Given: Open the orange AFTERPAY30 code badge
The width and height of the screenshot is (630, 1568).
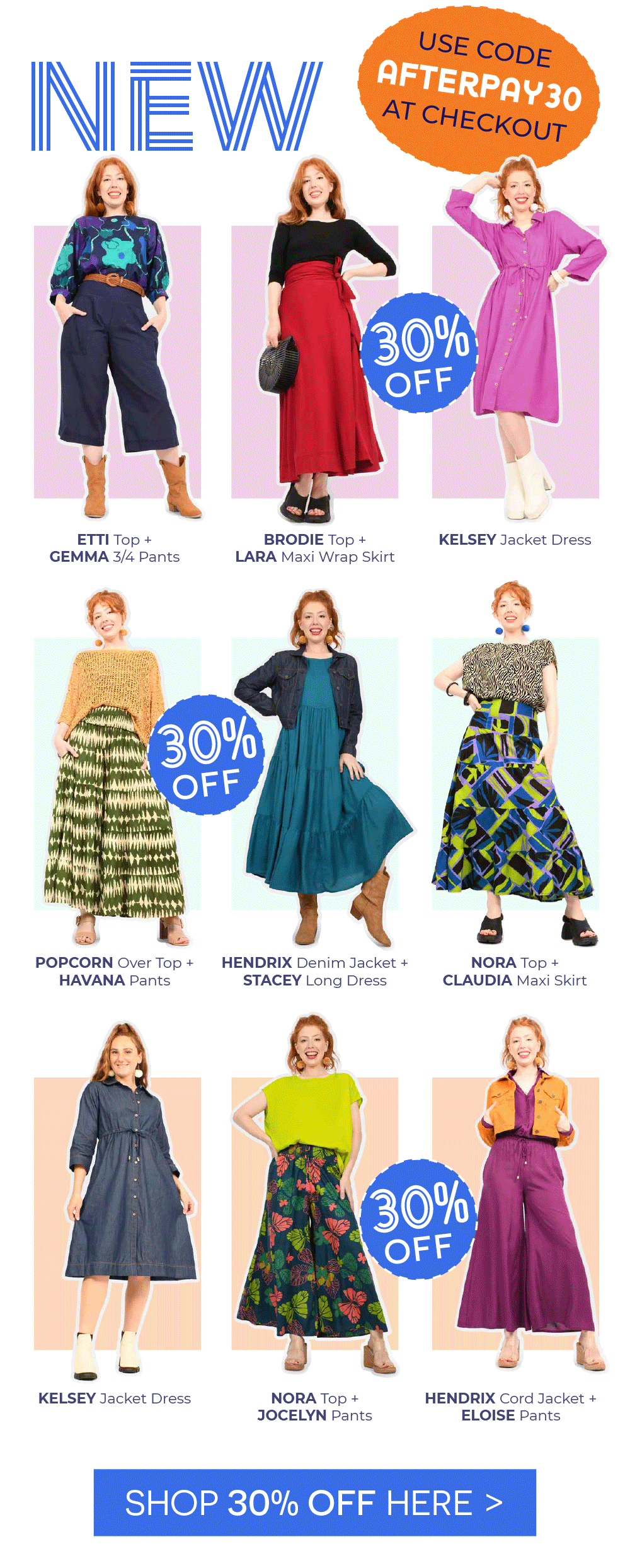Looking at the screenshot, I should pyautogui.click(x=479, y=90).
